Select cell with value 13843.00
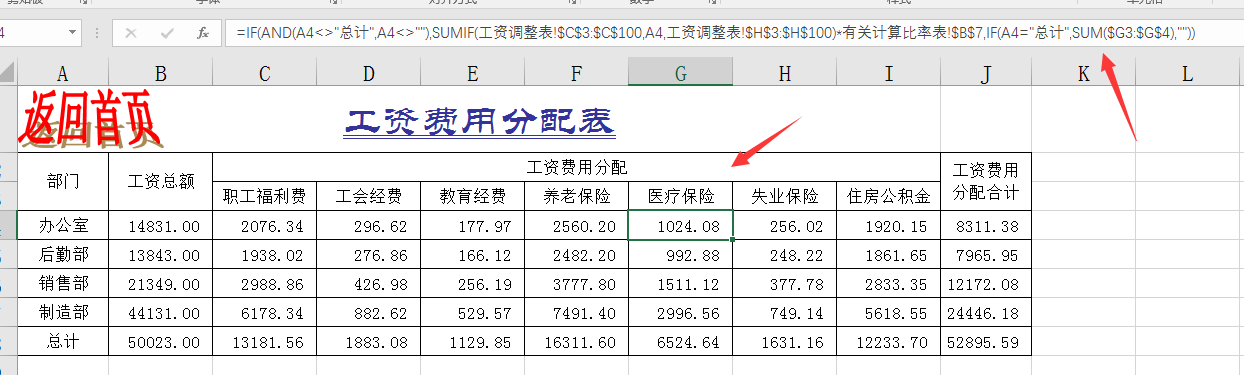The image size is (1244, 375). click(x=160, y=254)
